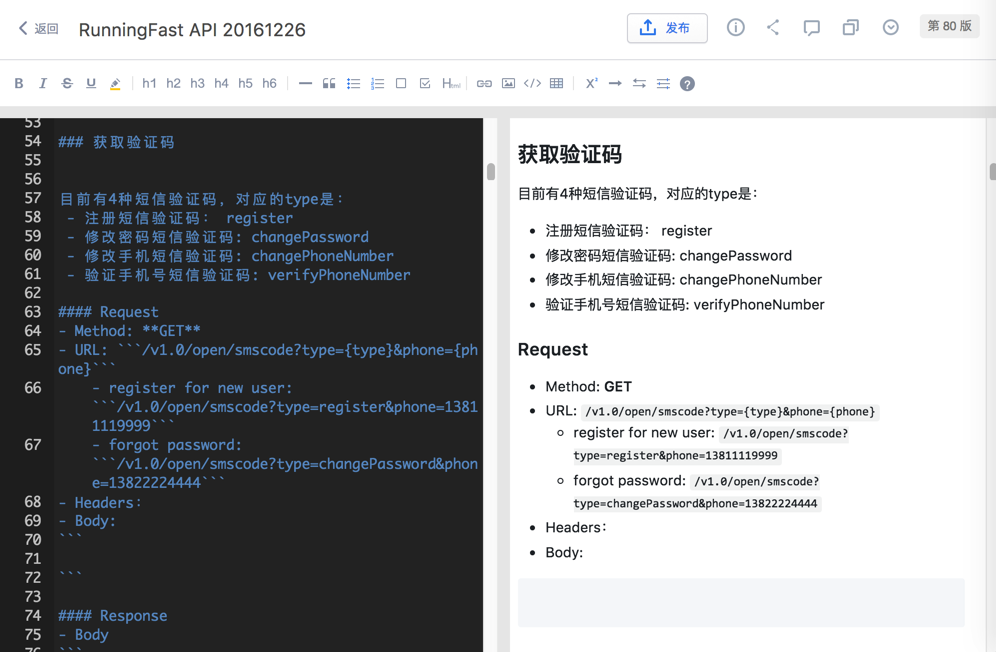
Task: Open the circled chevron dropdown
Action: click(x=891, y=27)
